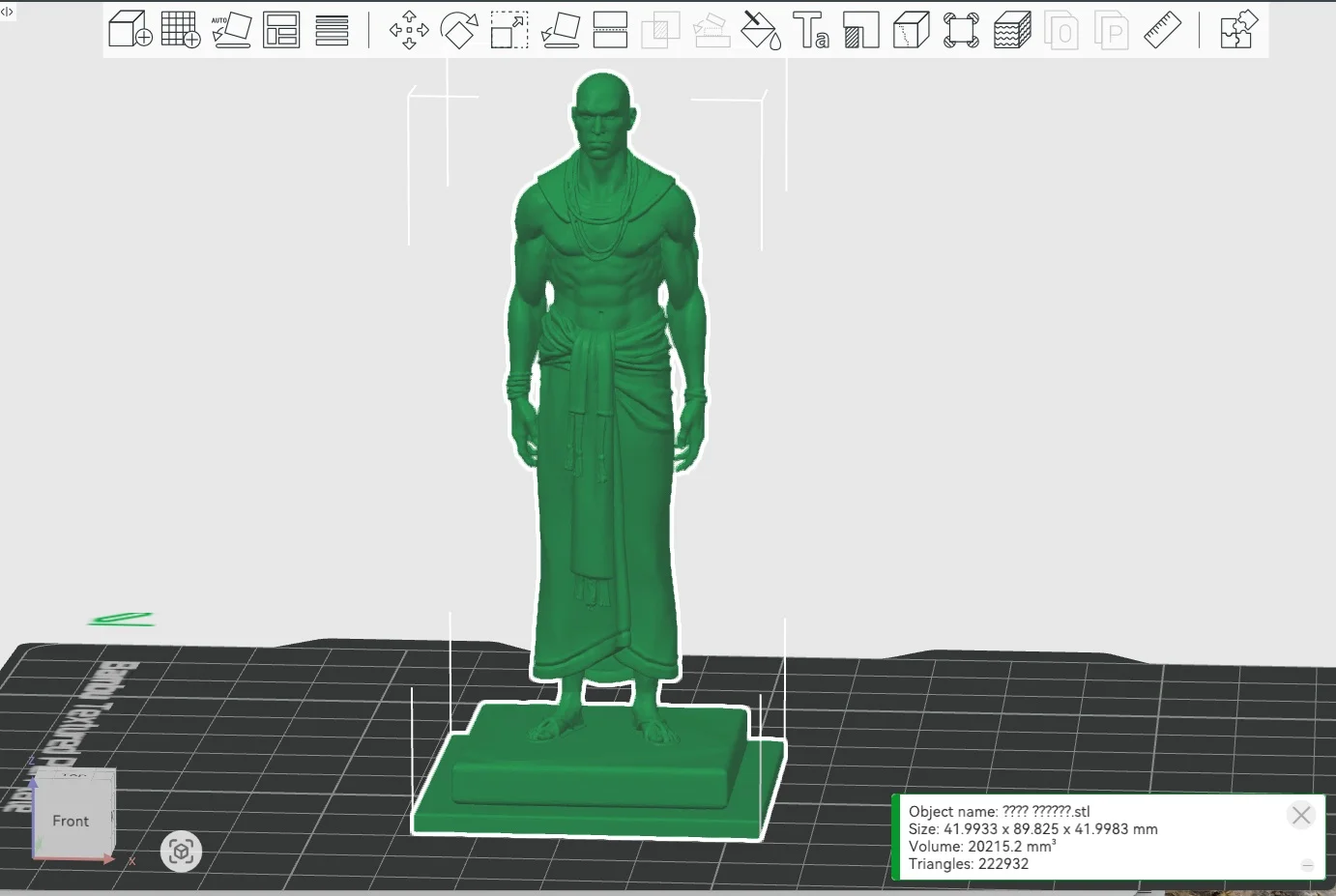This screenshot has width=1336, height=896.
Task: Click the Volume: 20215.2 mm³ text
Action: [x=981, y=847]
